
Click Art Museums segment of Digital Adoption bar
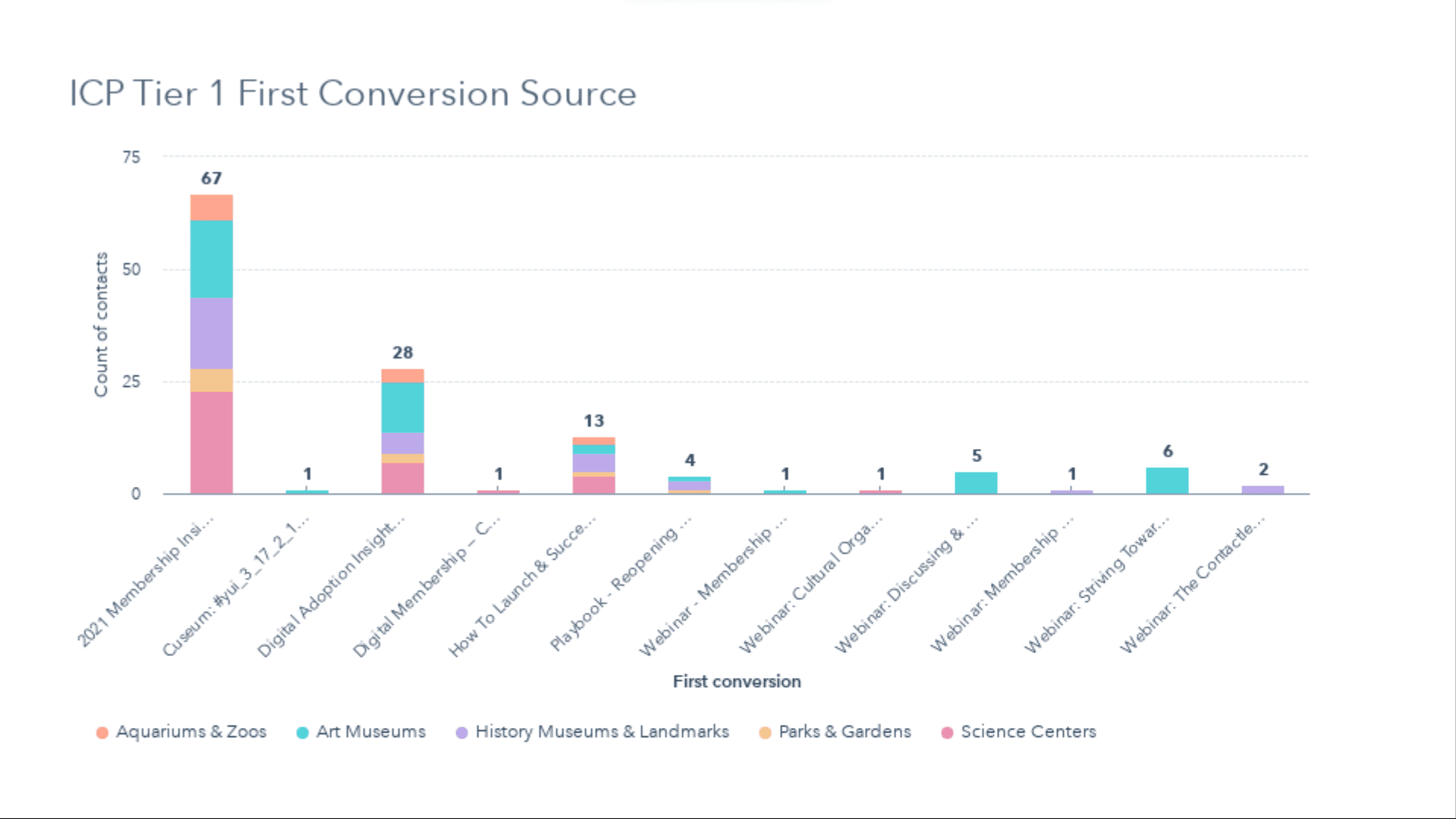(403, 408)
